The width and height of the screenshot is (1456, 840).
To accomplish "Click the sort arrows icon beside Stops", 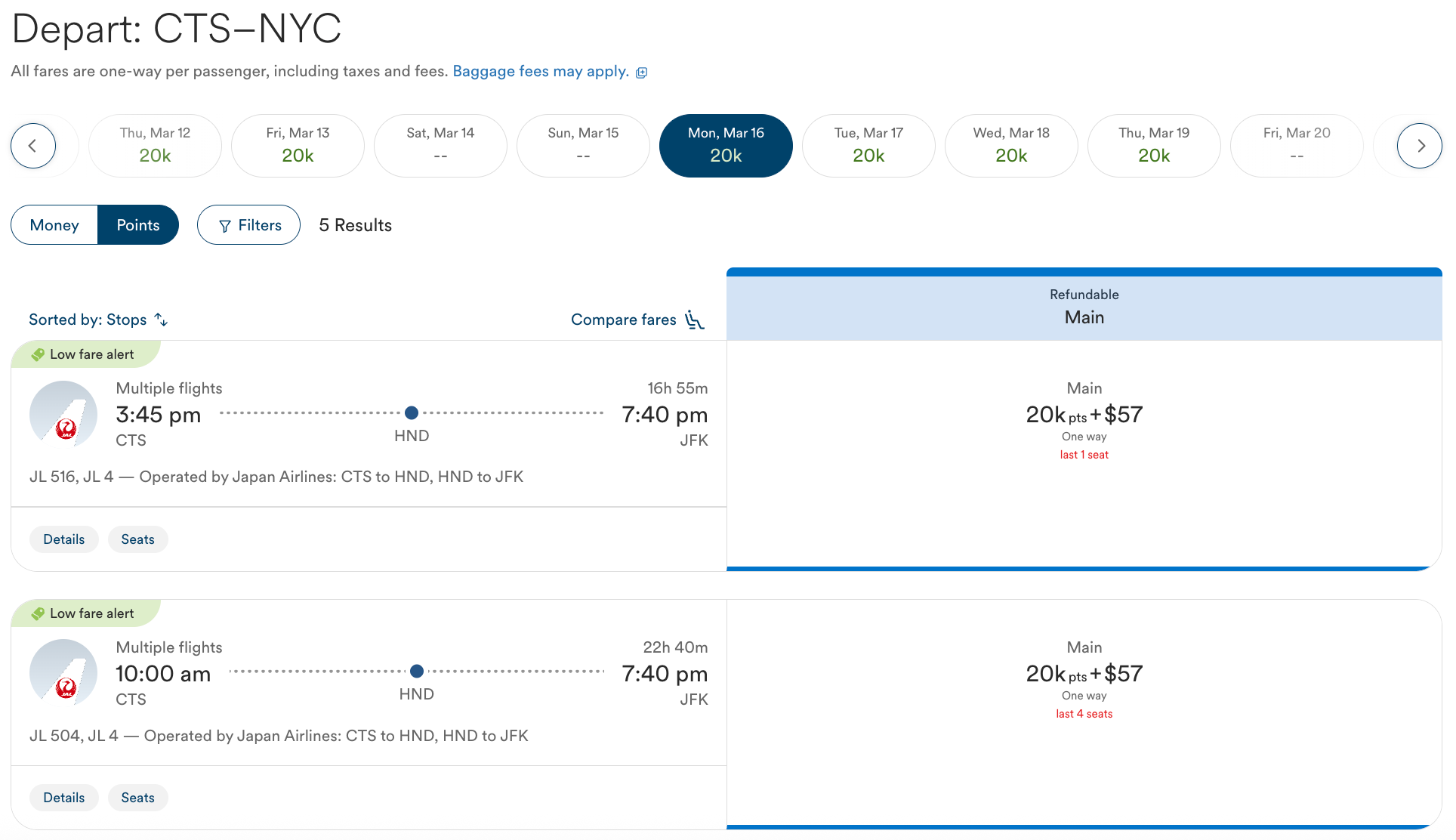I will pos(161,320).
